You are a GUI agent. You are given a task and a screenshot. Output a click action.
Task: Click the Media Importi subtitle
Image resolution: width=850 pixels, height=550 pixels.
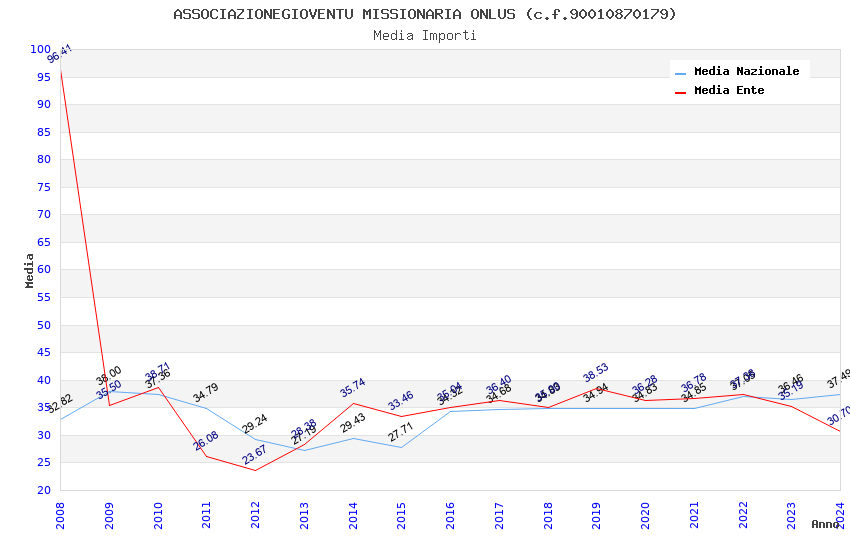pyautogui.click(x=425, y=35)
